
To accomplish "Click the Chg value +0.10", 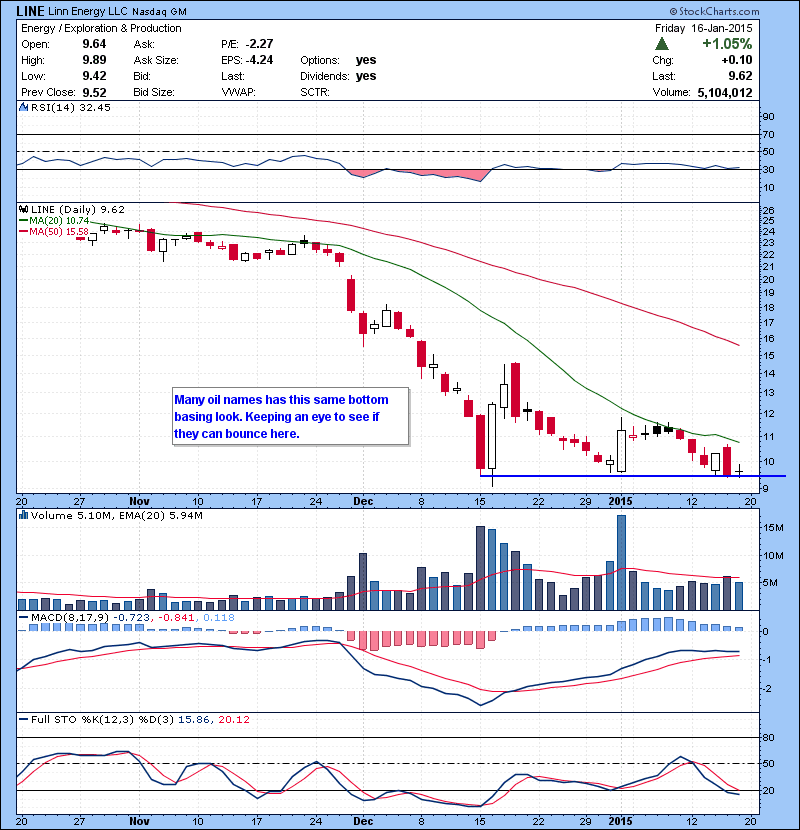I will 736,60.
